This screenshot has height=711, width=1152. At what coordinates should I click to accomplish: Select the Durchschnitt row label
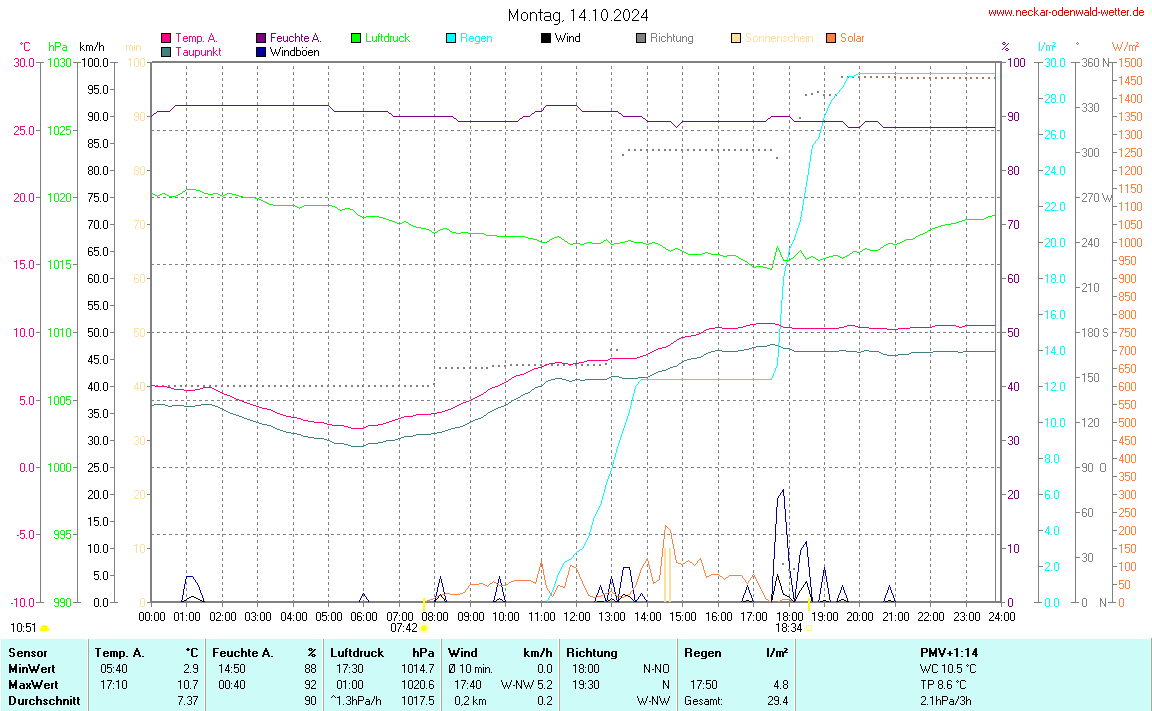(x=43, y=701)
